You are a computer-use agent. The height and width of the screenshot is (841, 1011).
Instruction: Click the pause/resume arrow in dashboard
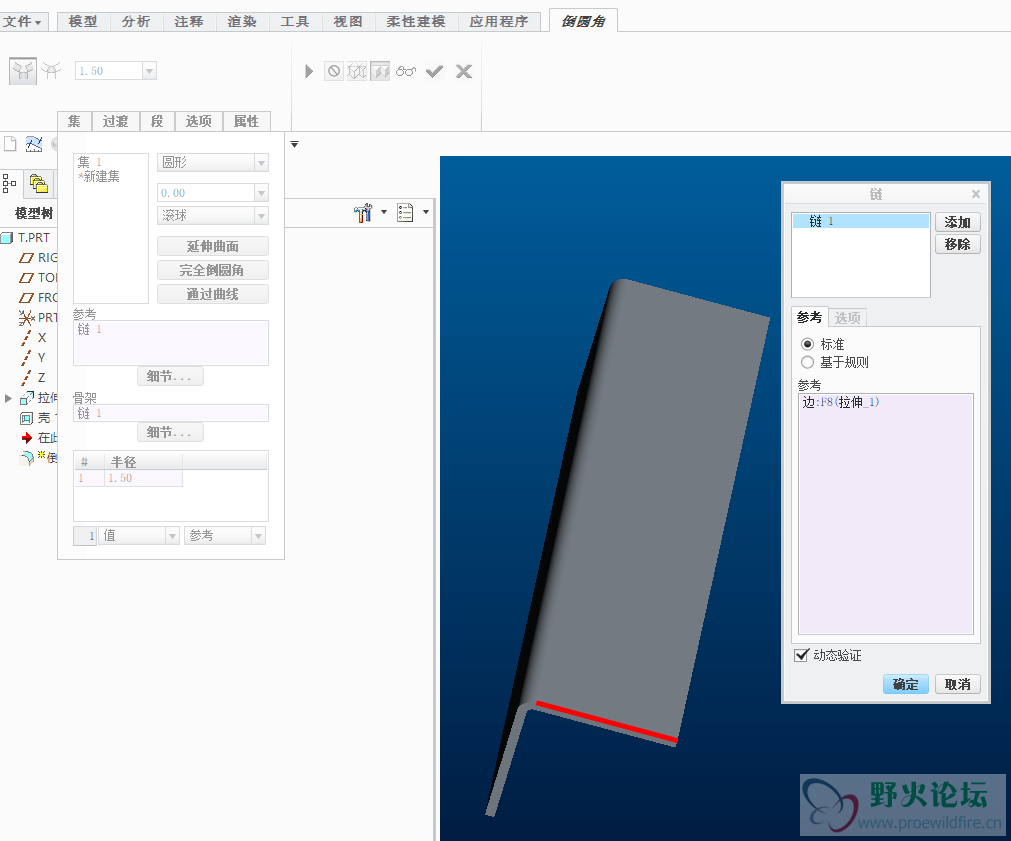(x=309, y=71)
